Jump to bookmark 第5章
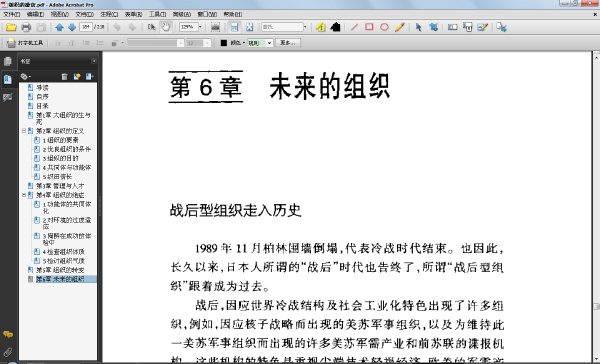 (60, 270)
